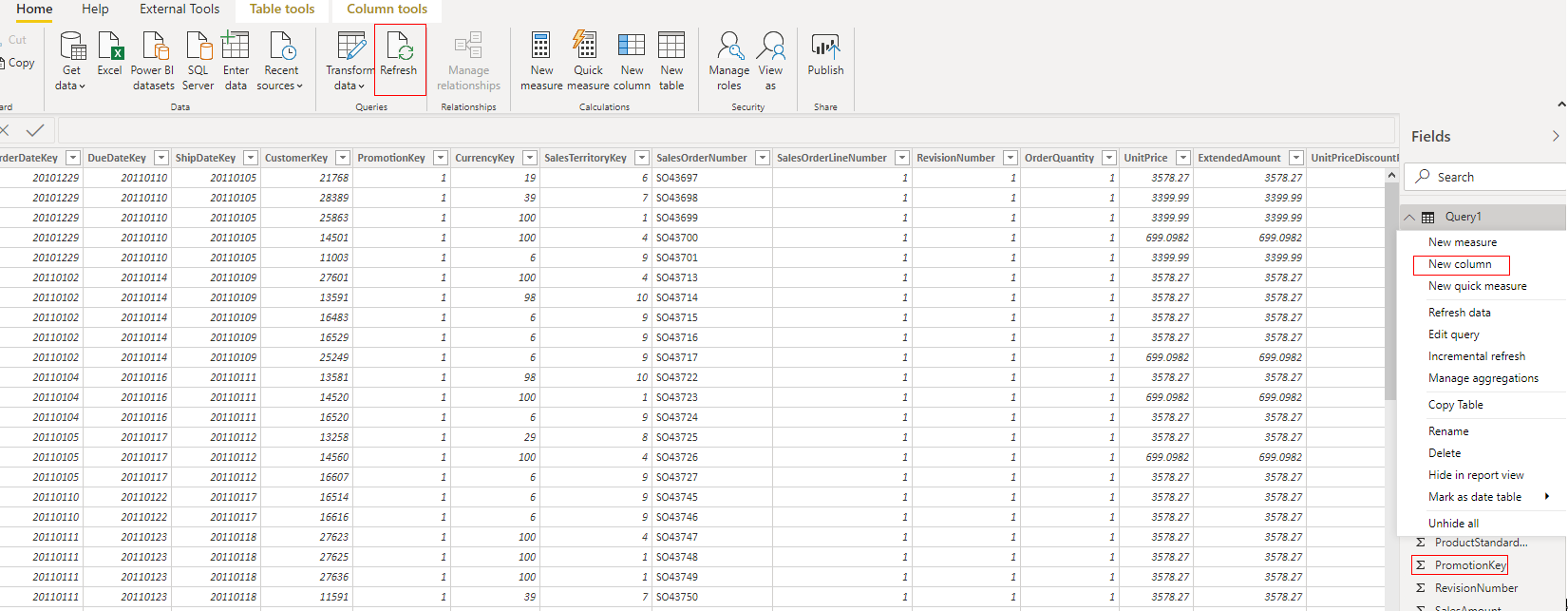Collapse the ribbon with the up arrow

point(1561,104)
